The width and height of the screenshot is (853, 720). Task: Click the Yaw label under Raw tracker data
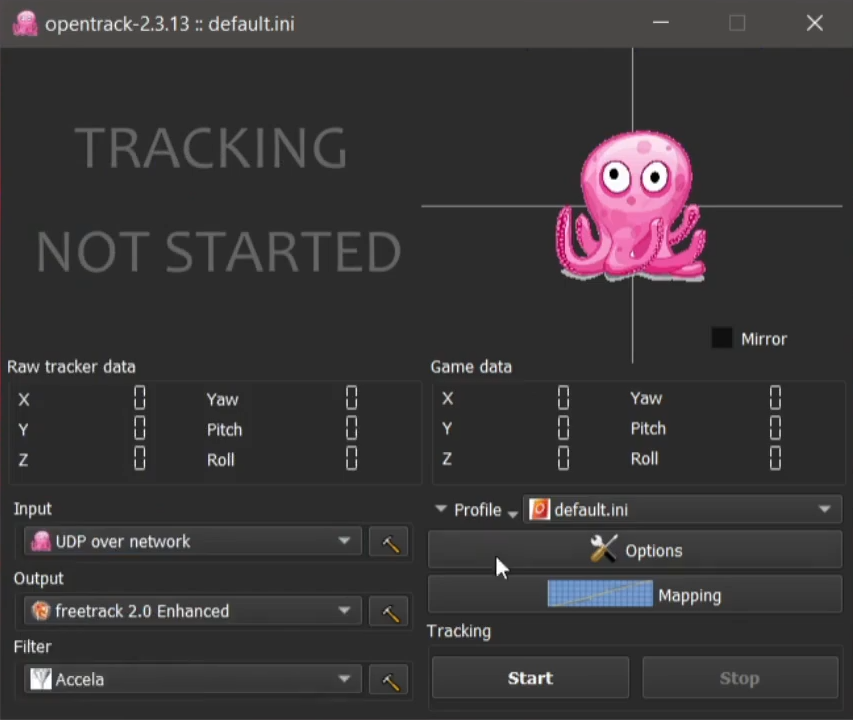222,400
